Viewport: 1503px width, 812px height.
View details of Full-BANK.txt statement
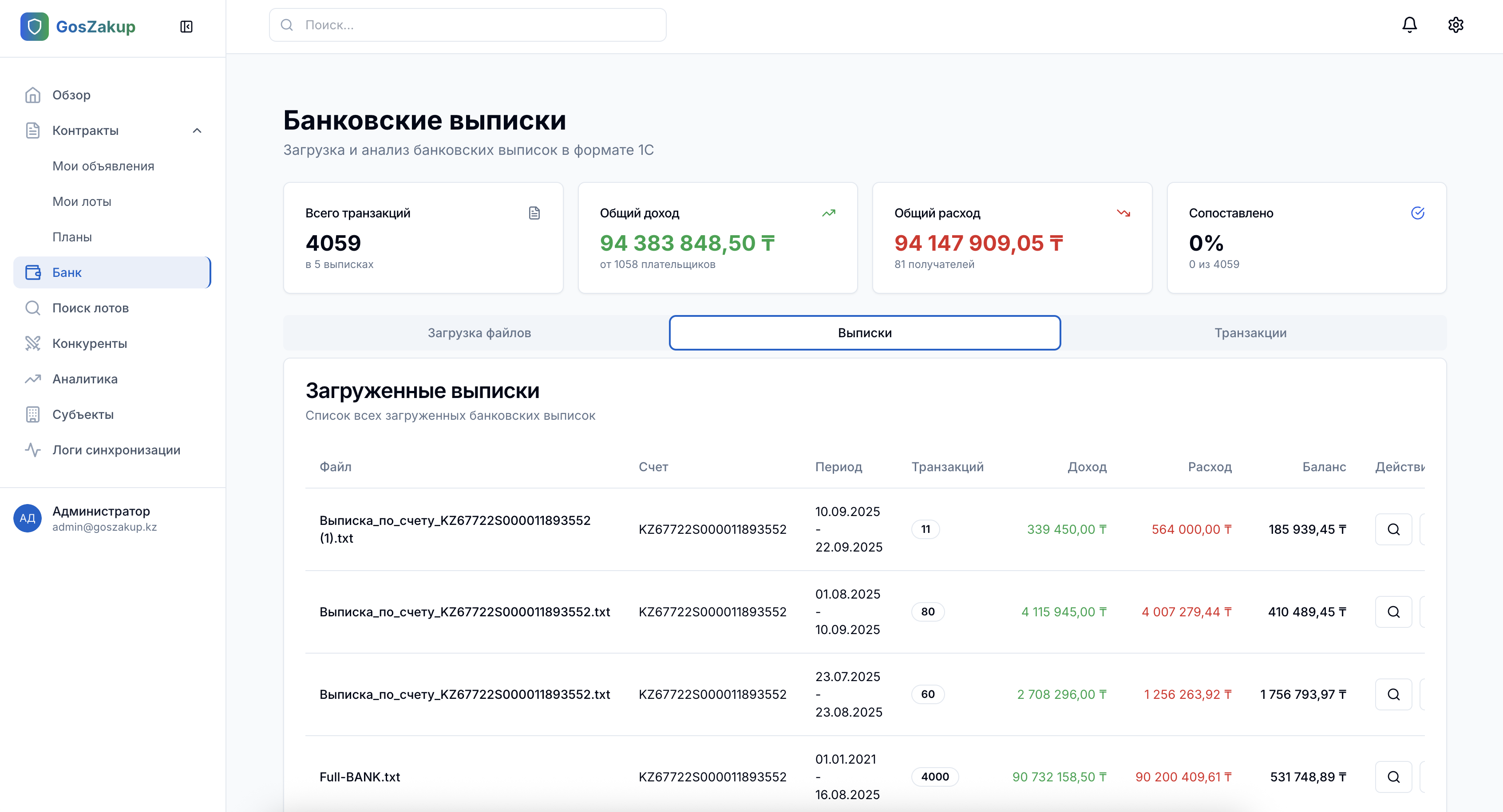coord(1393,777)
